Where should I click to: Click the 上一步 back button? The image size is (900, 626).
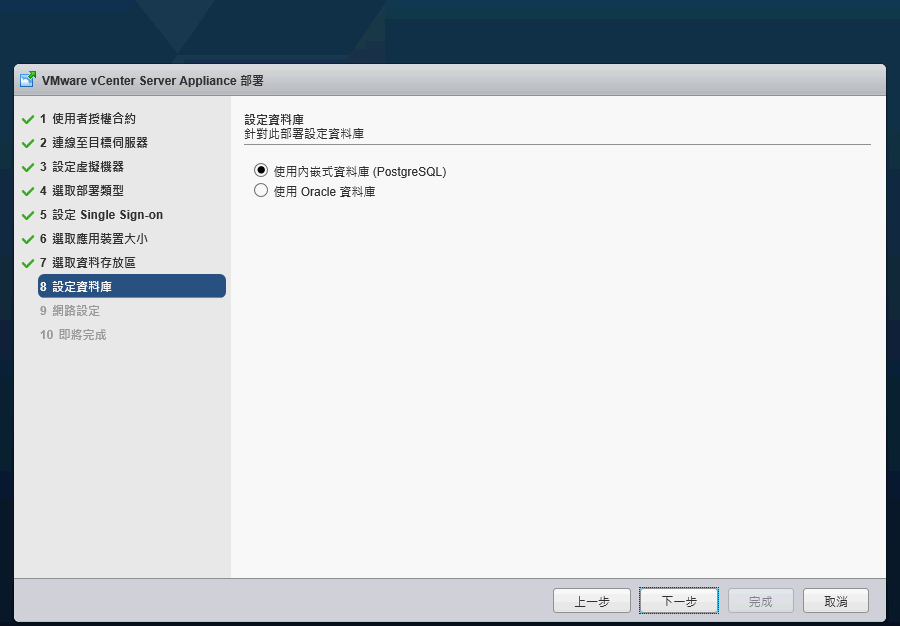pos(592,601)
